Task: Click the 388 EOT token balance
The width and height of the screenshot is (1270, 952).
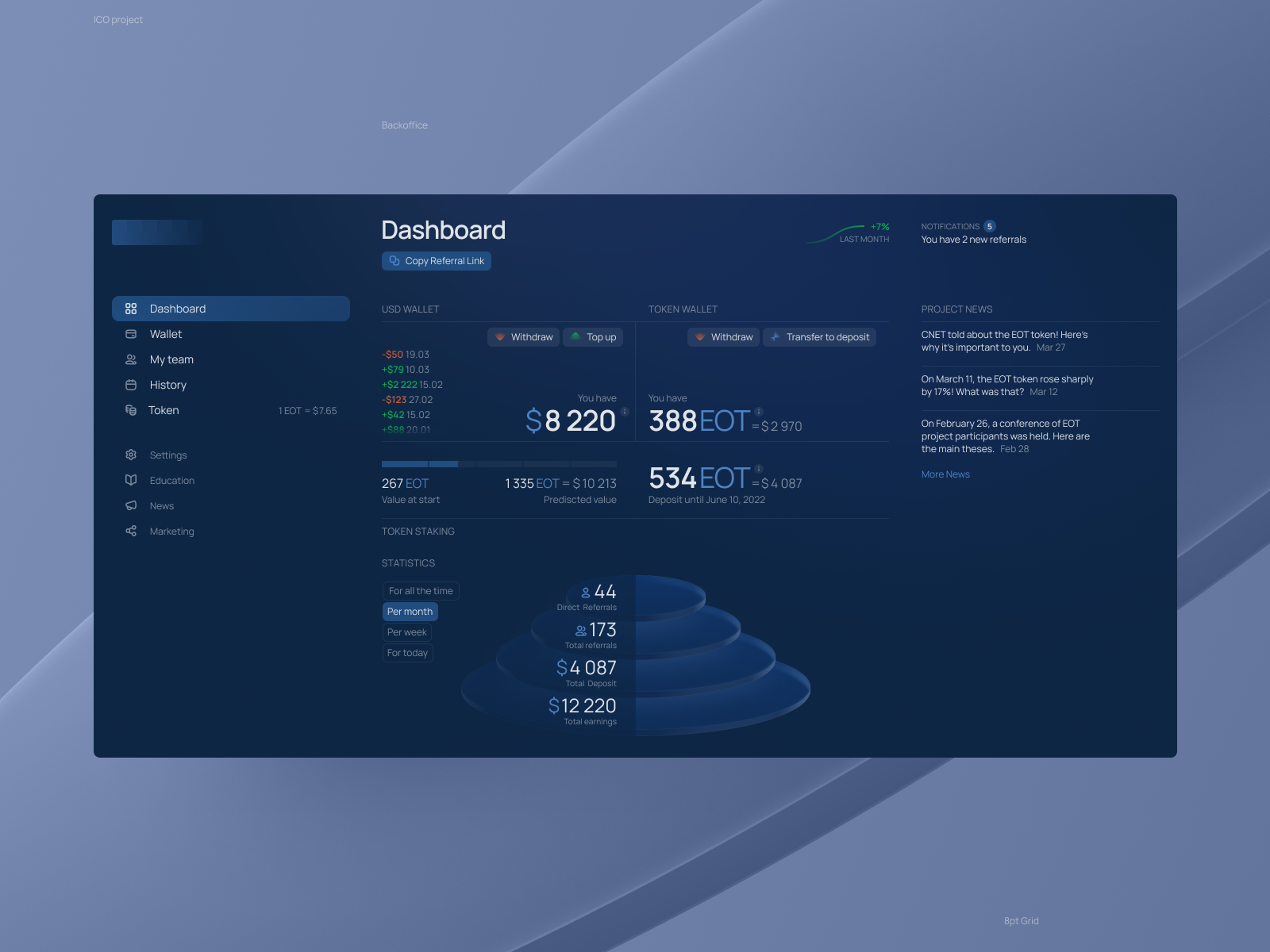Action: point(699,420)
